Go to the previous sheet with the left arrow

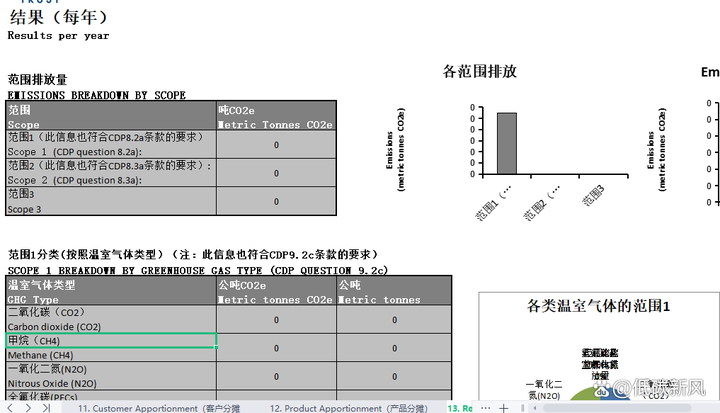(10, 407)
